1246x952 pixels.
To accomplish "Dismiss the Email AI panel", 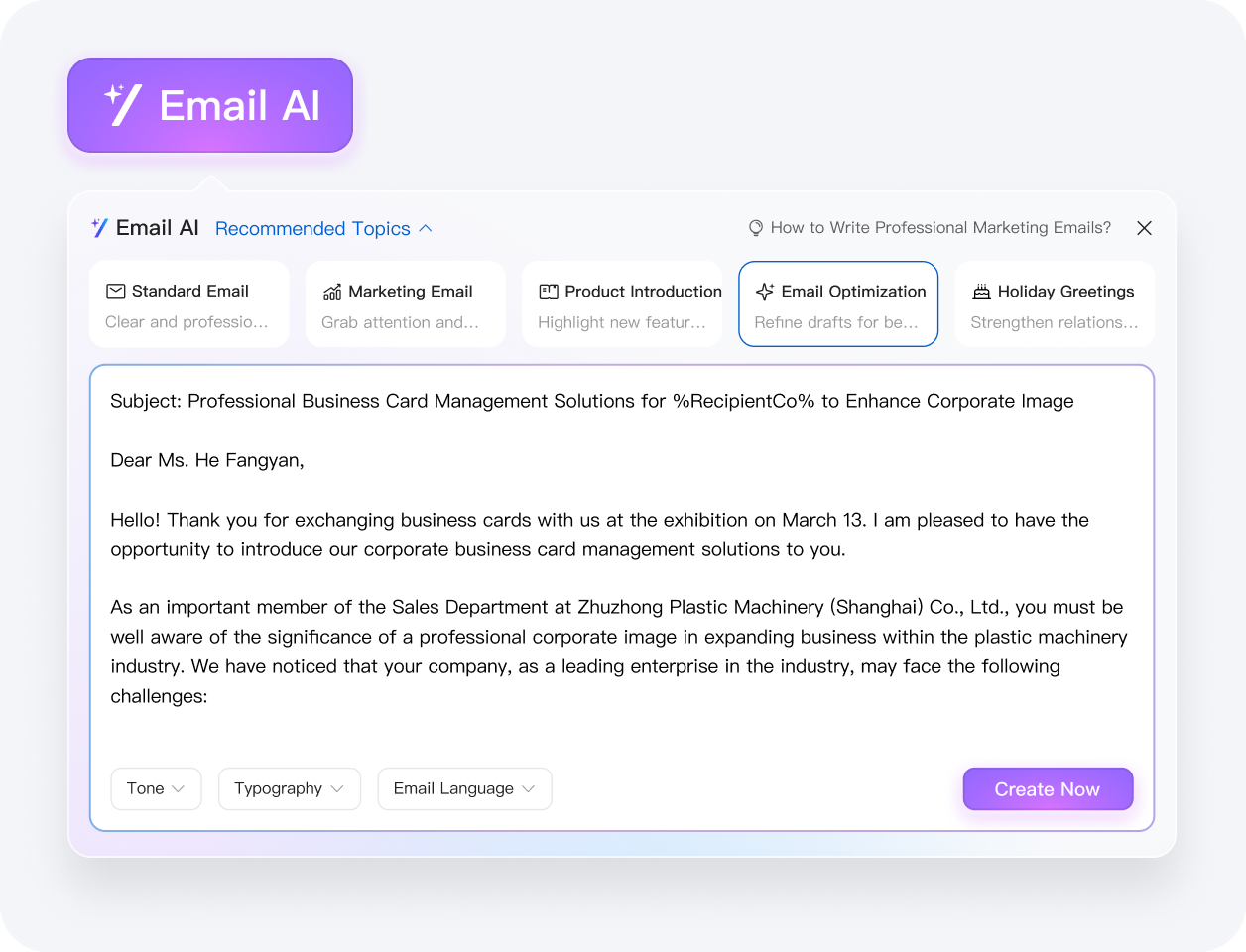I will click(1144, 227).
